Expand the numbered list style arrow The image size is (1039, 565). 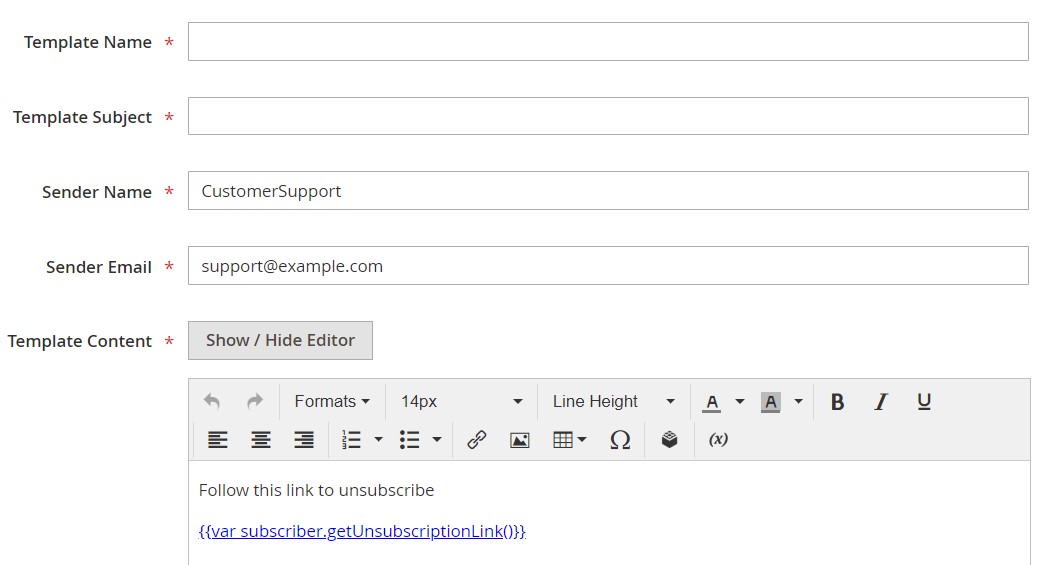(379, 440)
